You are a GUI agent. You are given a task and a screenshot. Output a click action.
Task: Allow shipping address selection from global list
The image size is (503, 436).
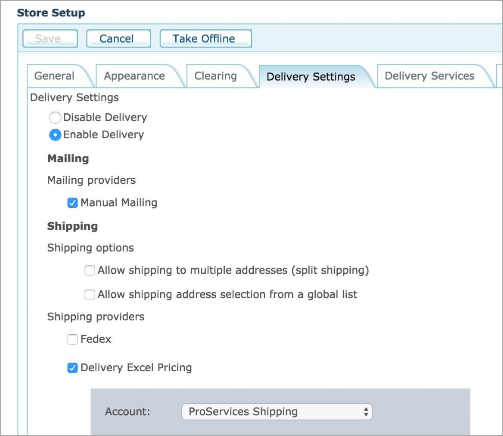click(x=89, y=295)
